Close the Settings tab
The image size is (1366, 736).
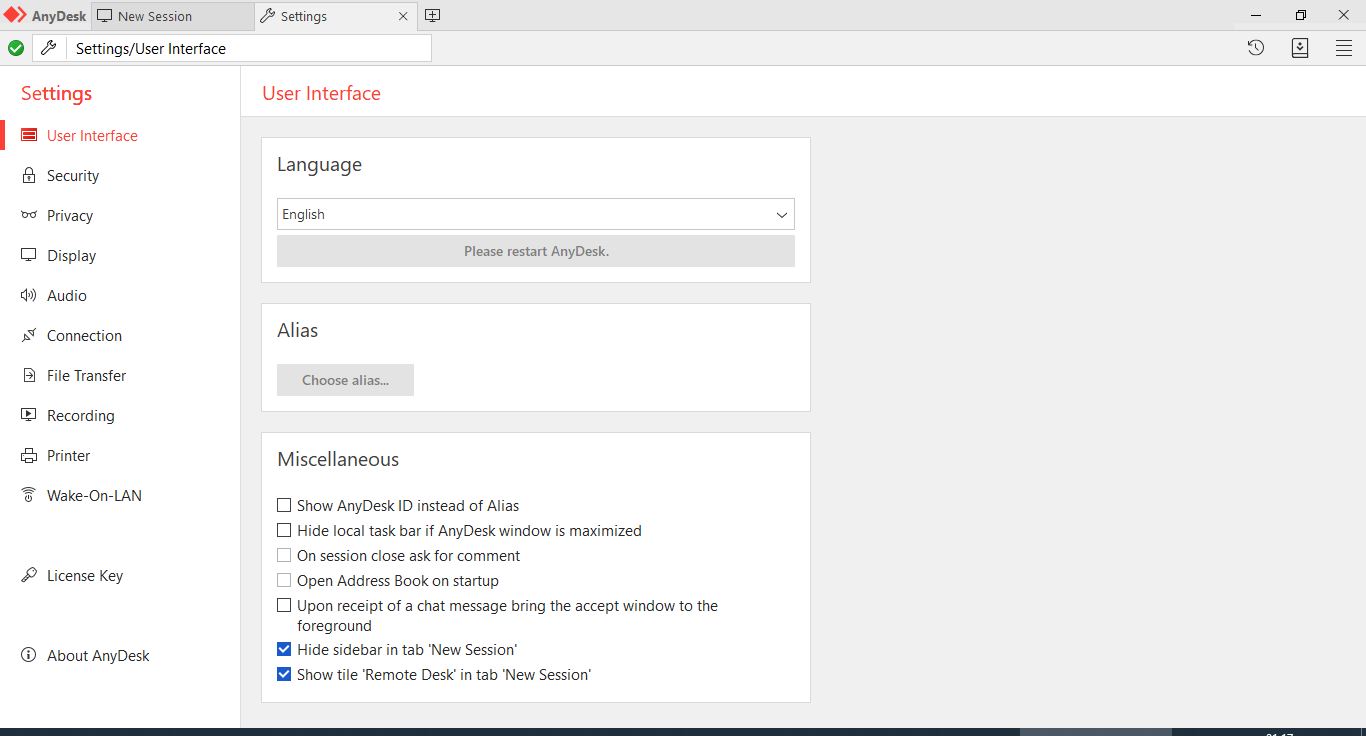(403, 16)
